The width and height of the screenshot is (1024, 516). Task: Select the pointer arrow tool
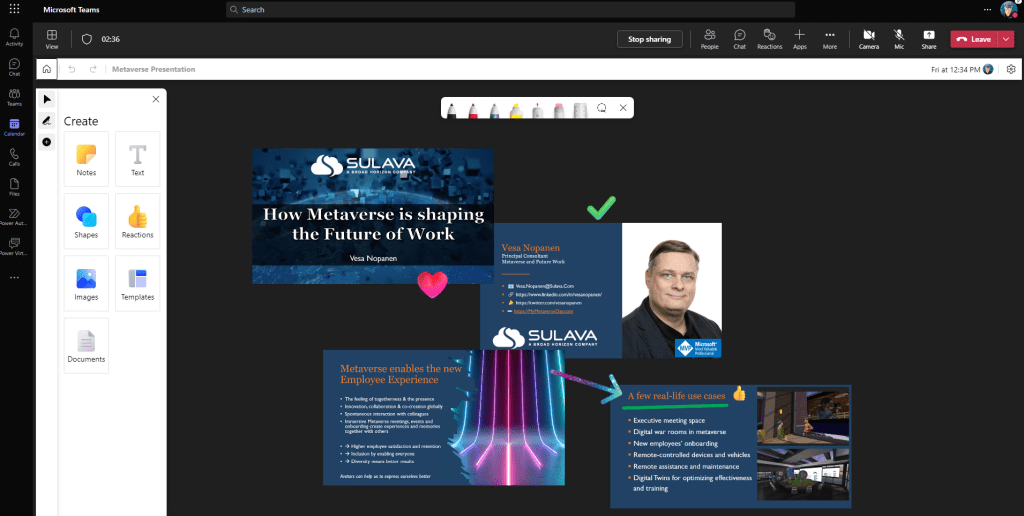coord(47,99)
